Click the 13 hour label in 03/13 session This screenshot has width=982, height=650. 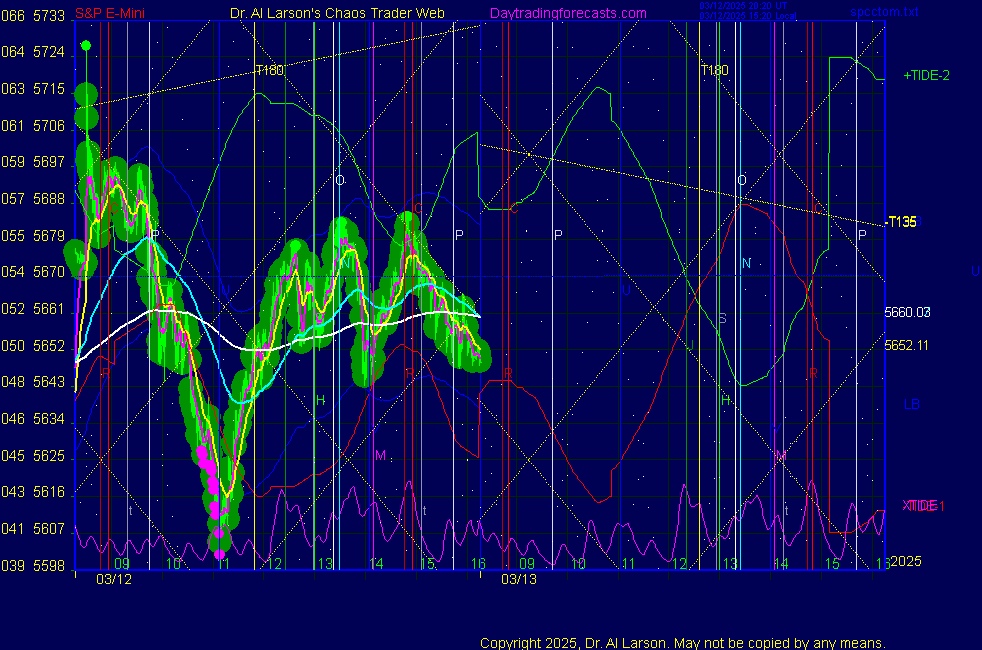coord(730,564)
